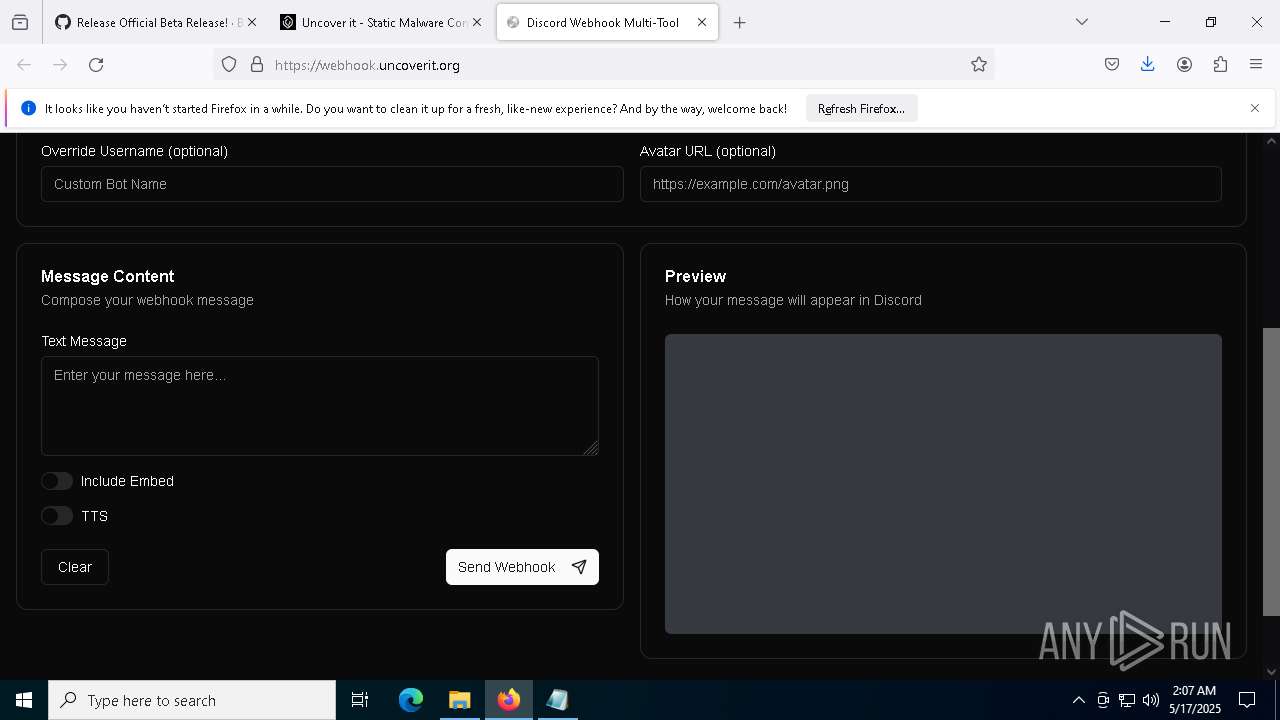Launch Microsoft Edge from taskbar
This screenshot has width=1280, height=720.
(x=411, y=700)
